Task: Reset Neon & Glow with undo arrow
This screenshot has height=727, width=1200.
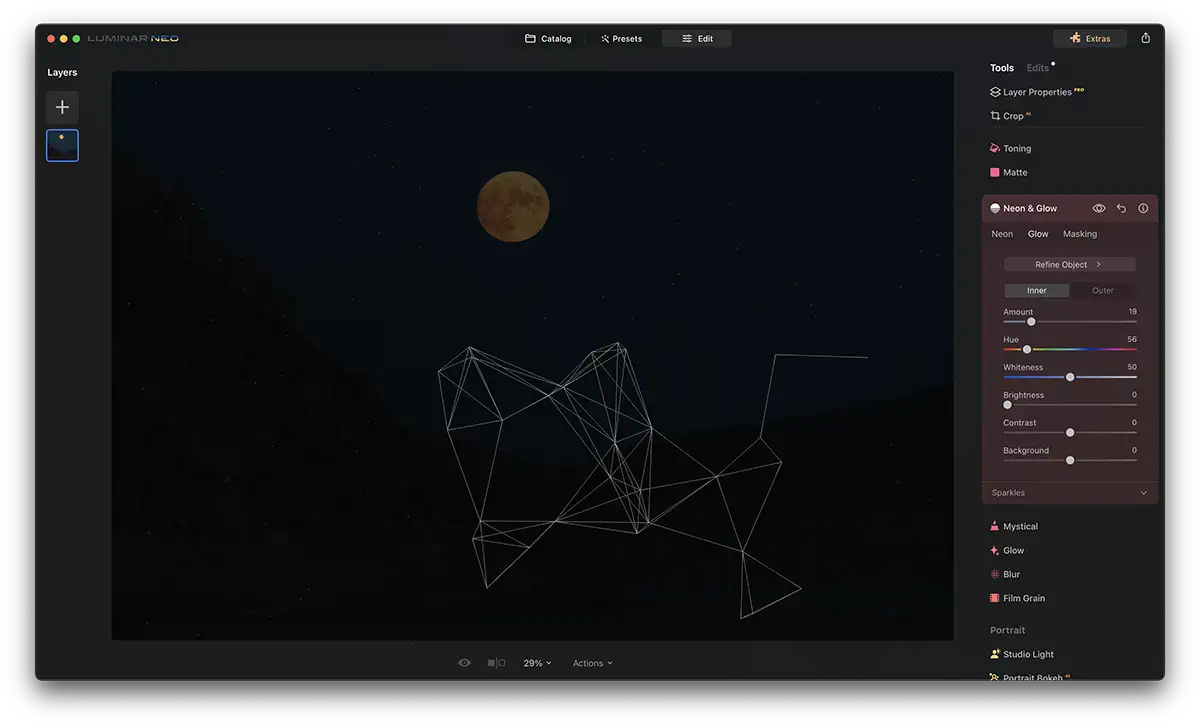Action: 1121,208
